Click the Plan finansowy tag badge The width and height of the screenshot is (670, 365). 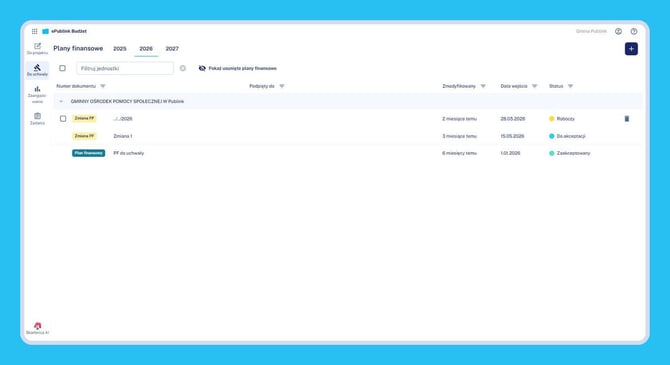(88, 153)
